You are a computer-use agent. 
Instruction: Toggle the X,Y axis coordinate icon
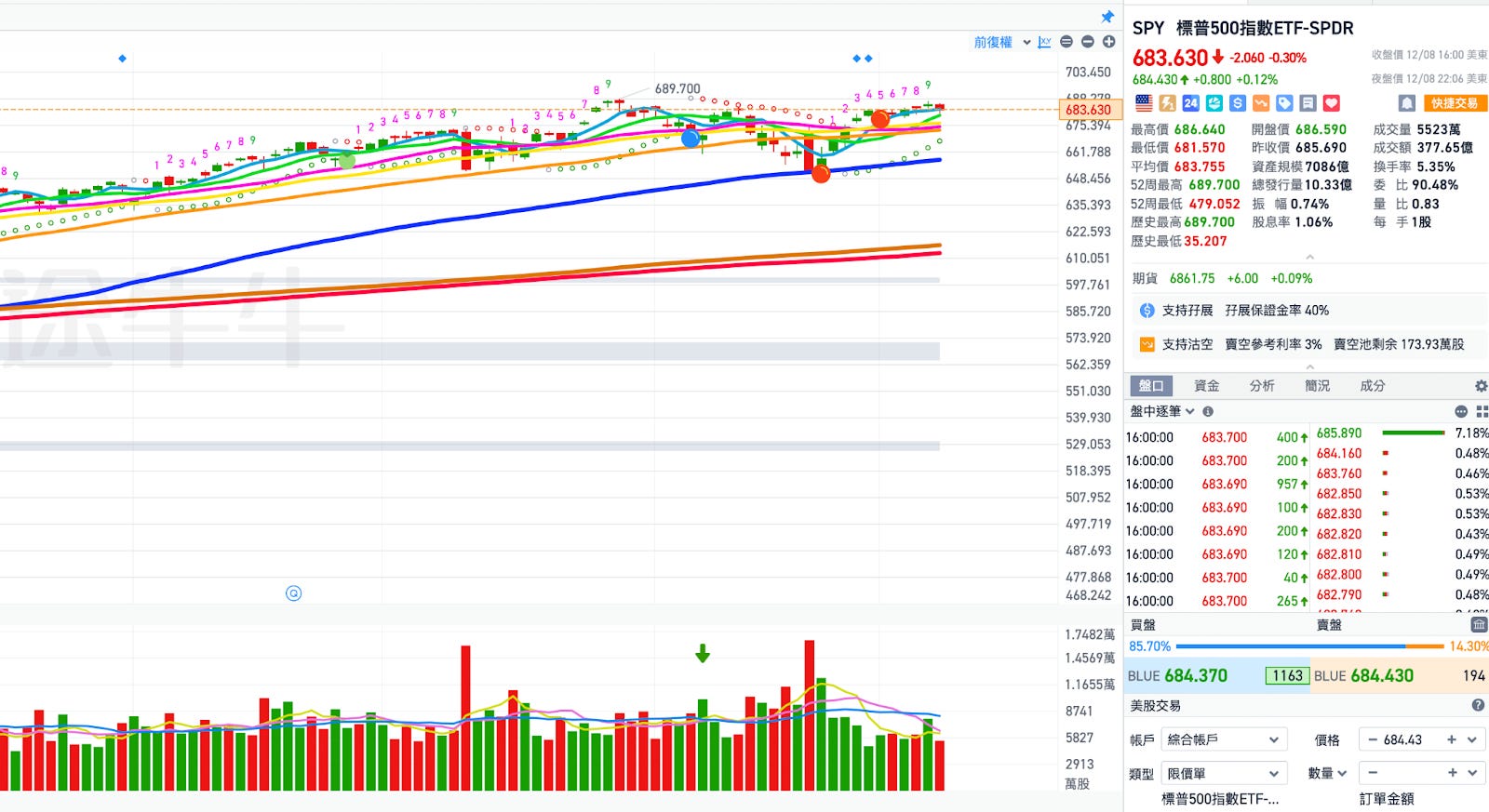[x=1045, y=42]
